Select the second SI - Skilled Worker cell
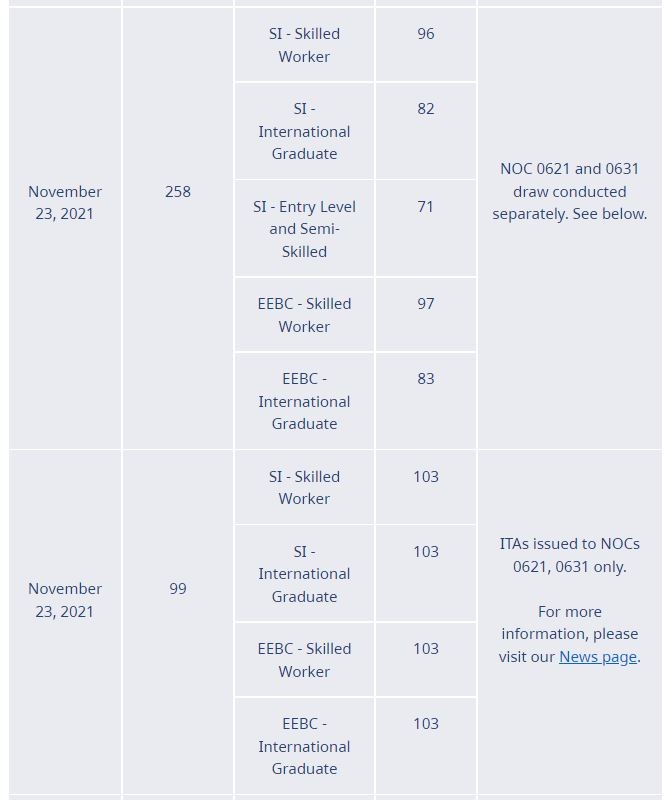 (x=304, y=487)
